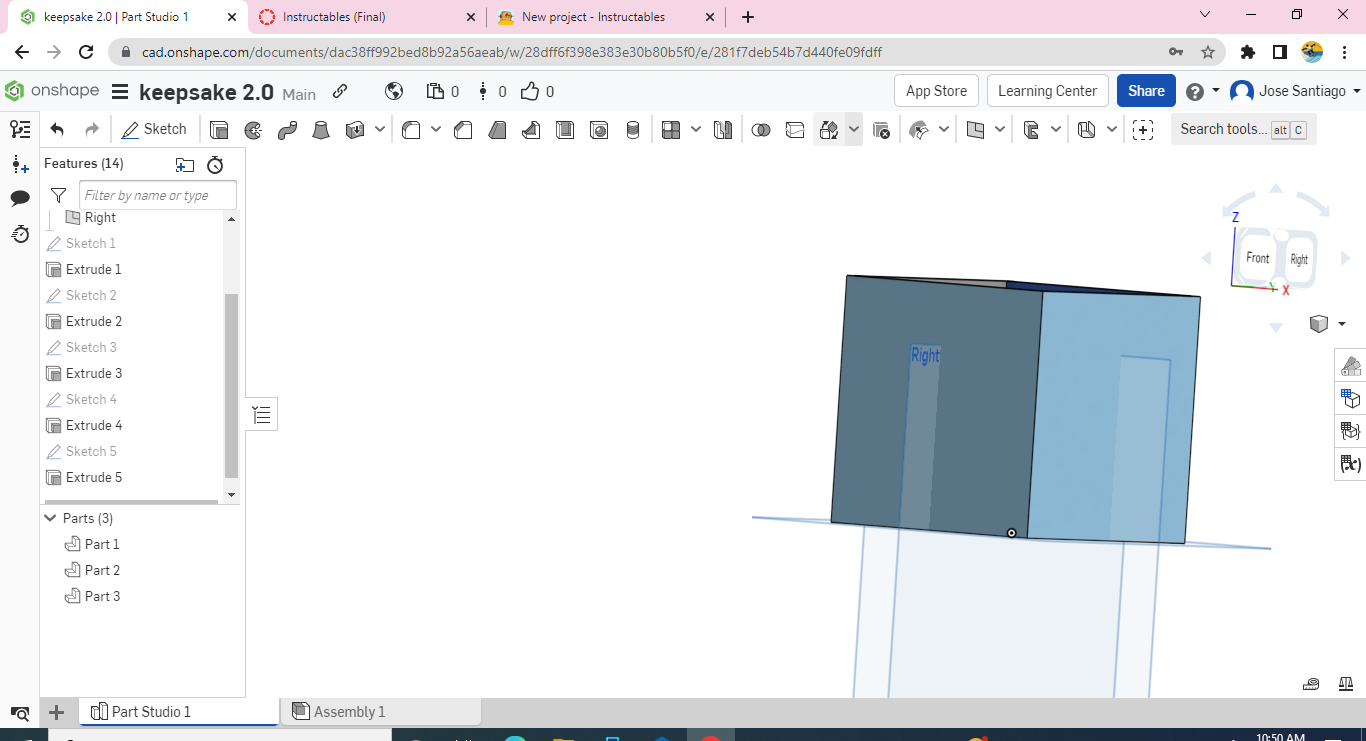1366x741 pixels.
Task: Switch to the Assembly 1 tab
Action: [x=381, y=712]
